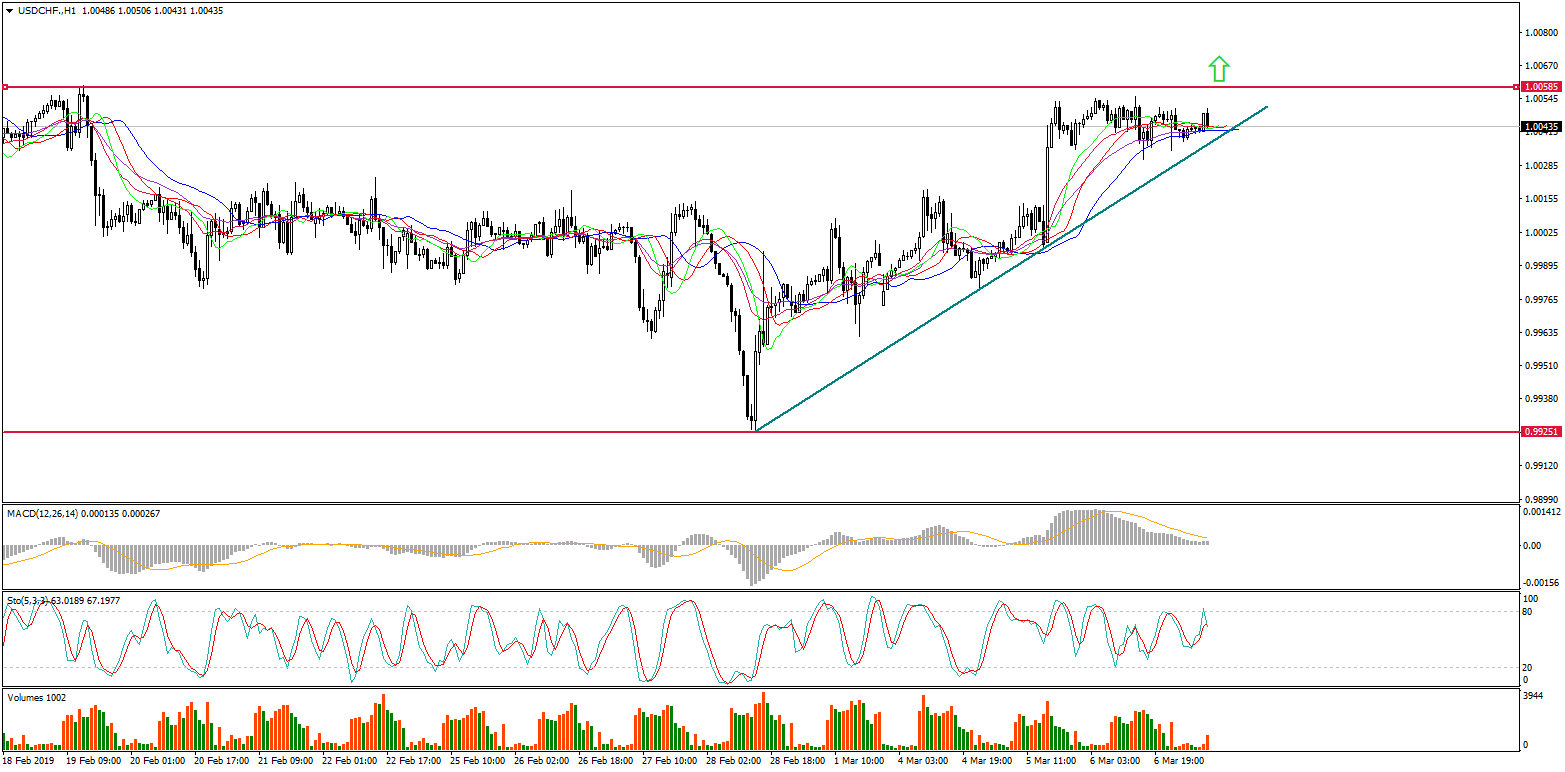This screenshot has height=772, width=1565.
Task: Click the black 1.00435 current price tag
Action: point(1539,127)
